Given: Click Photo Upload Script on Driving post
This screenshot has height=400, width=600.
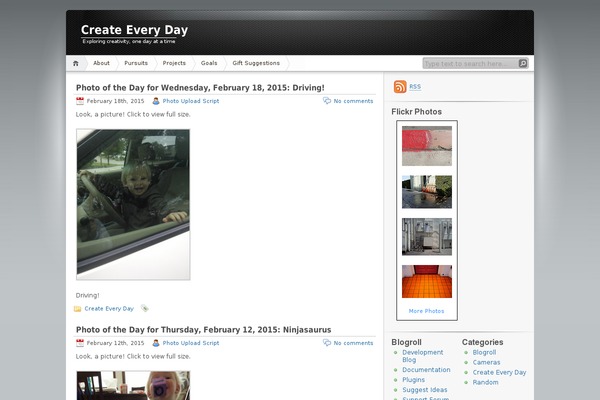Looking at the screenshot, I should coord(191,101).
